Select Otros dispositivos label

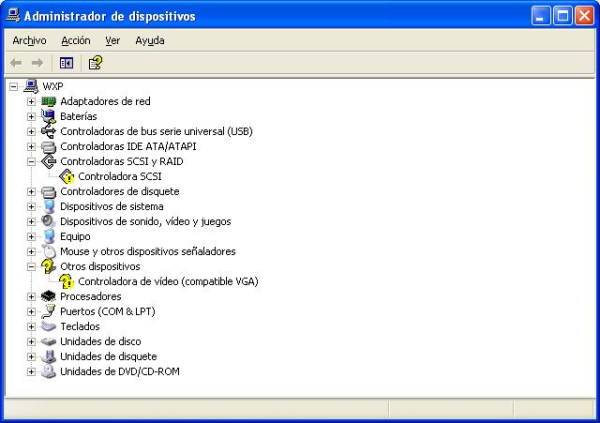click(100, 266)
